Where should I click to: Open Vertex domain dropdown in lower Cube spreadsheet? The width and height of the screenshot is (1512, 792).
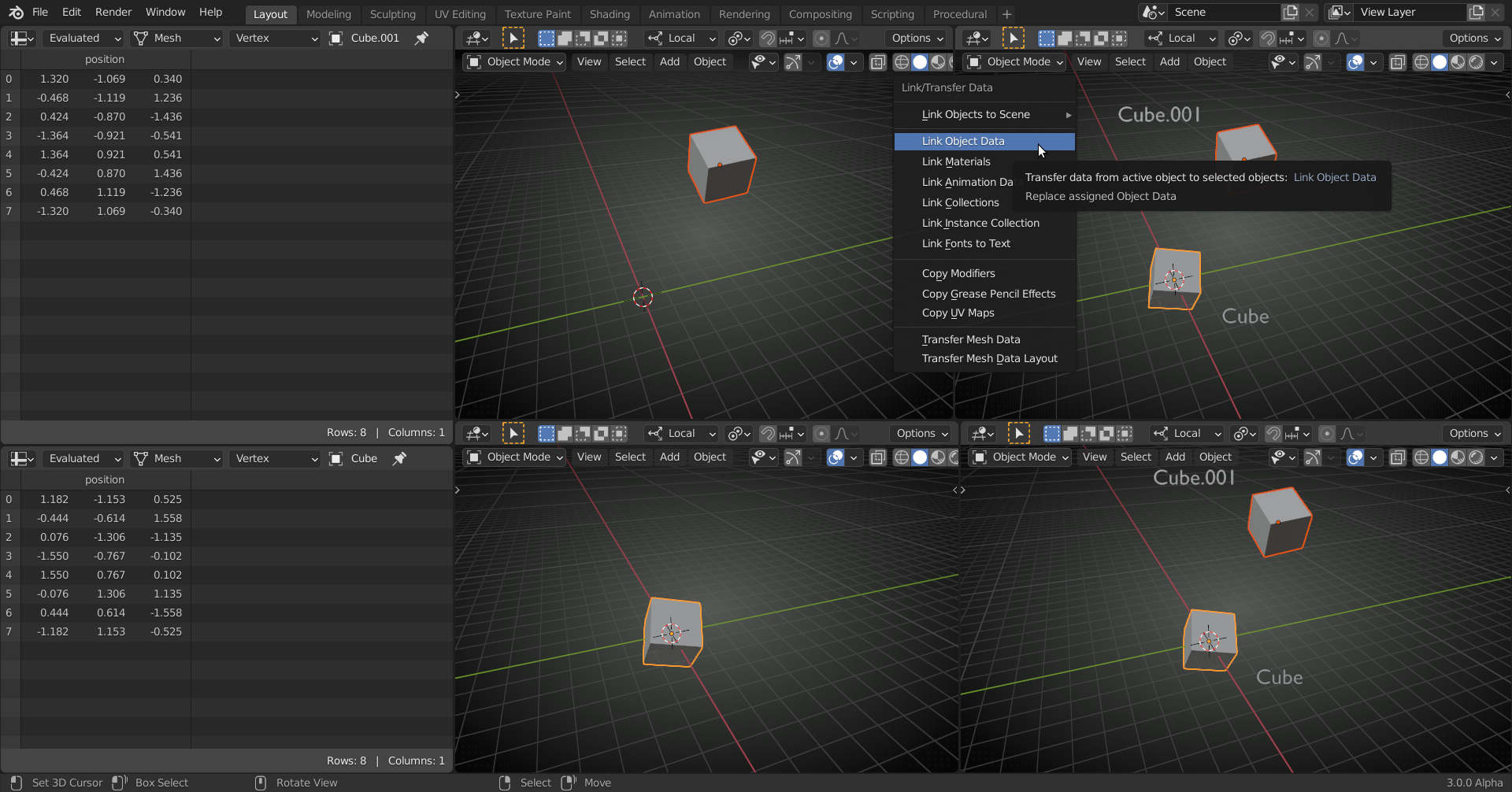pyautogui.click(x=275, y=458)
